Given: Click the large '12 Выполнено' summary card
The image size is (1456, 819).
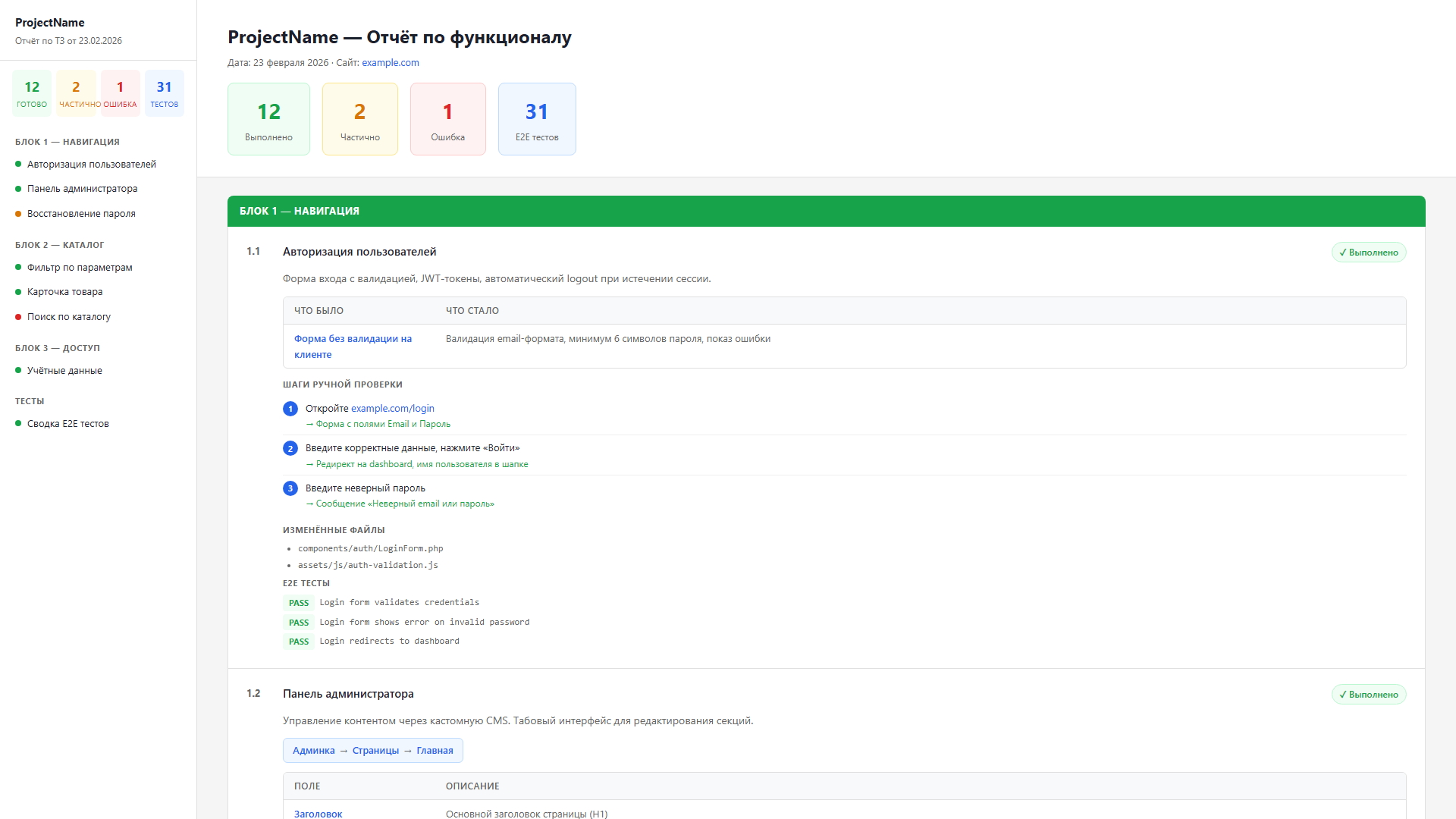Looking at the screenshot, I should (x=268, y=119).
